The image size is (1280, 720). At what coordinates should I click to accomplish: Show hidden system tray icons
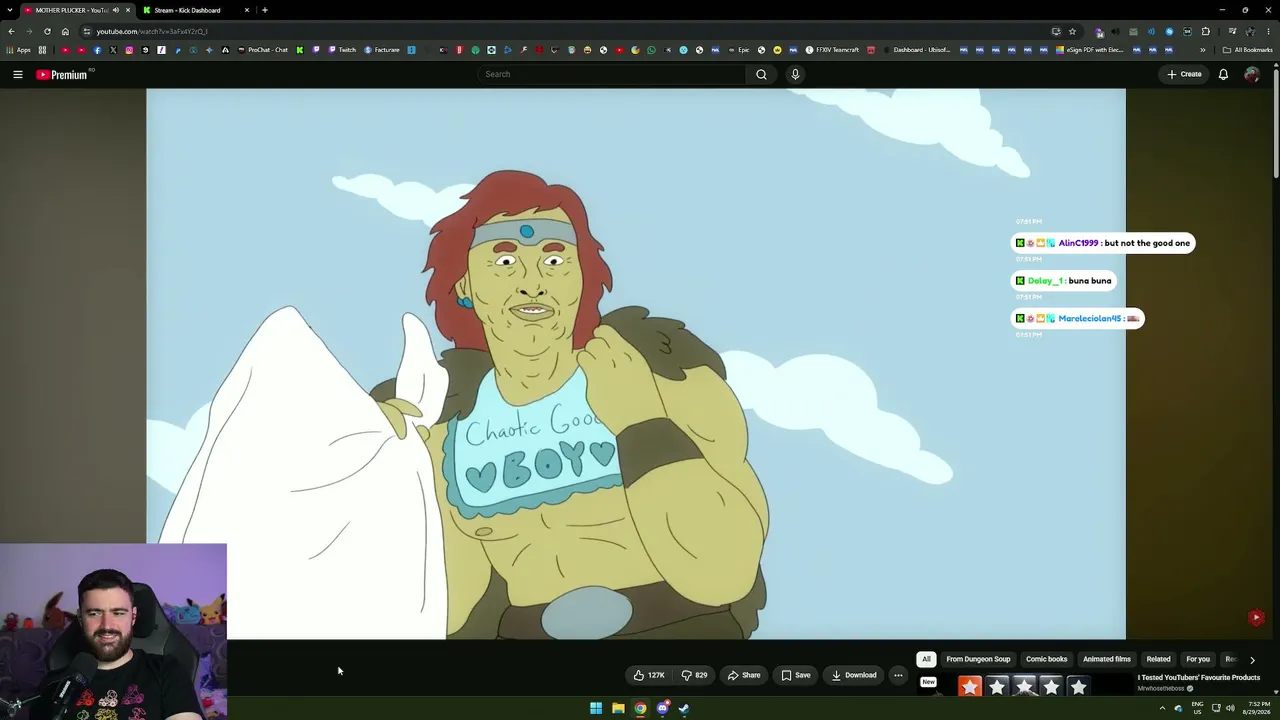pyautogui.click(x=1162, y=708)
